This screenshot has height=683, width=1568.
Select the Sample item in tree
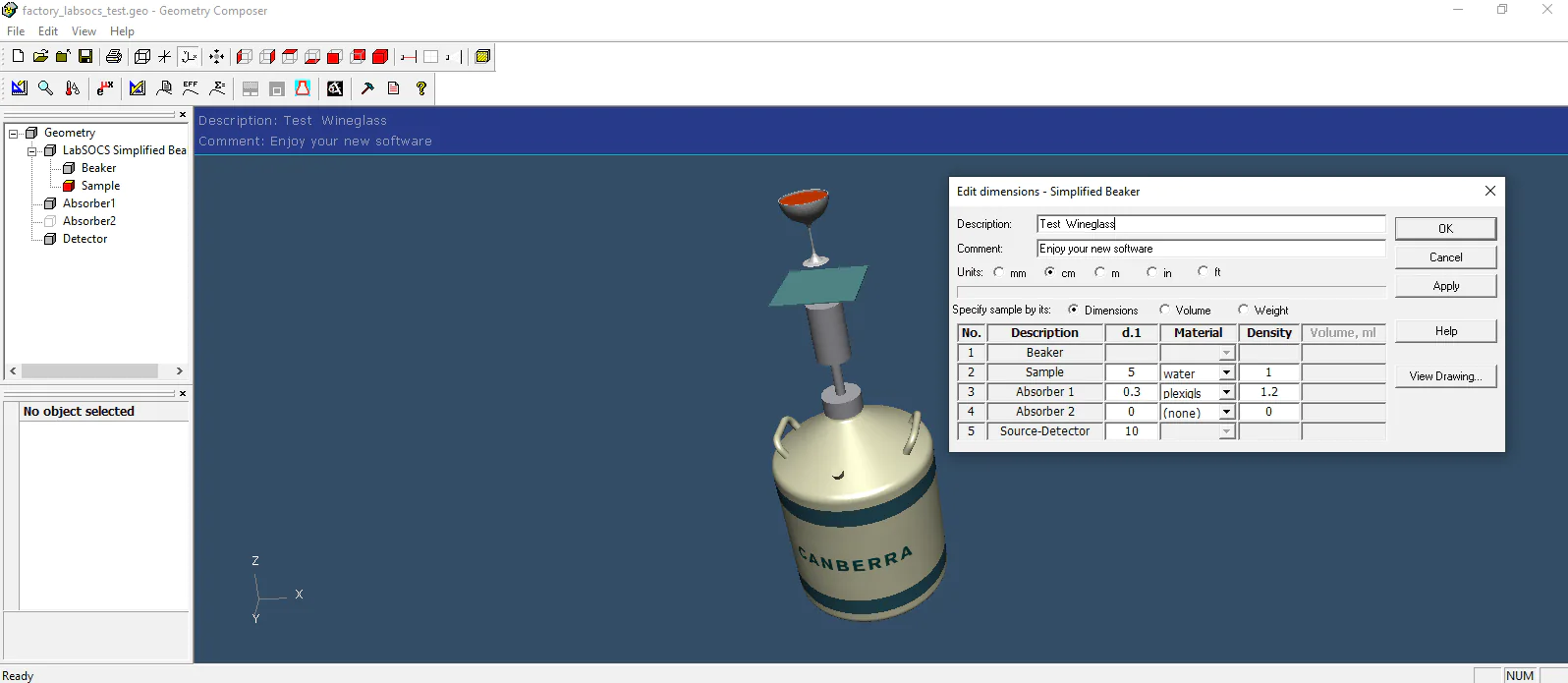pos(100,186)
